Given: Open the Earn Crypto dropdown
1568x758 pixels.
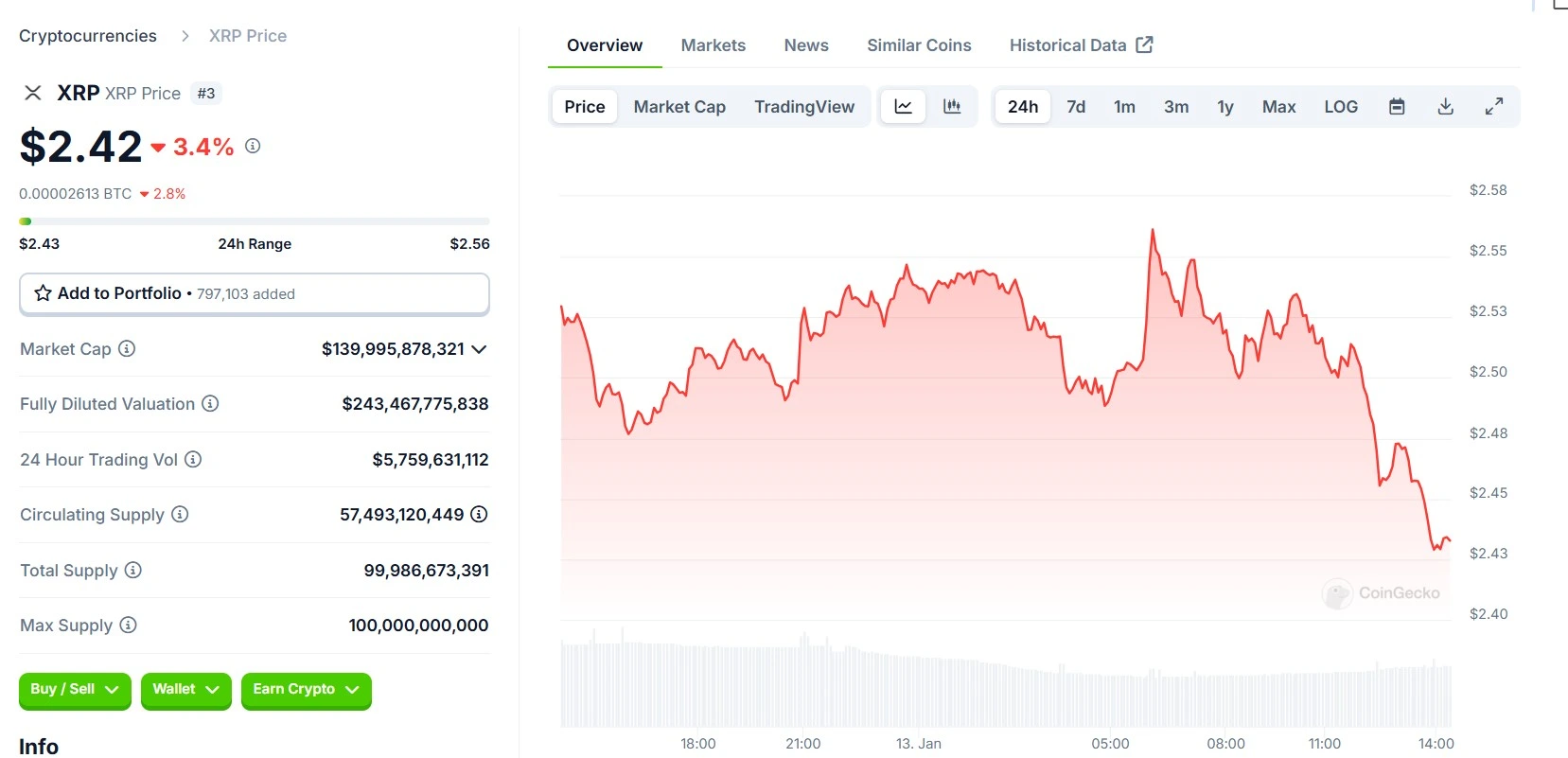Looking at the screenshot, I should tap(306, 690).
